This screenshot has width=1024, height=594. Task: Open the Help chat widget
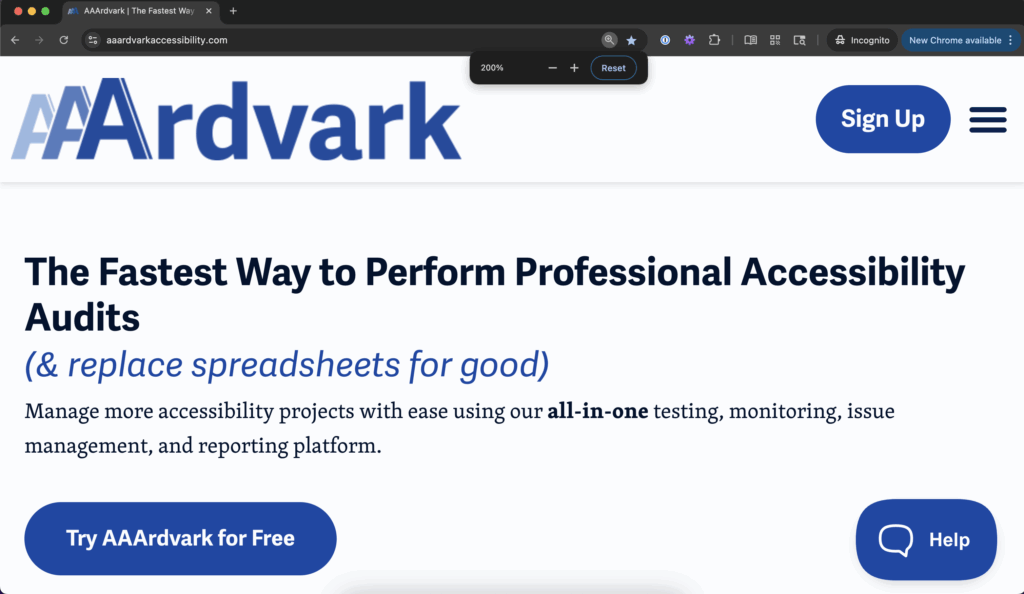click(x=925, y=539)
